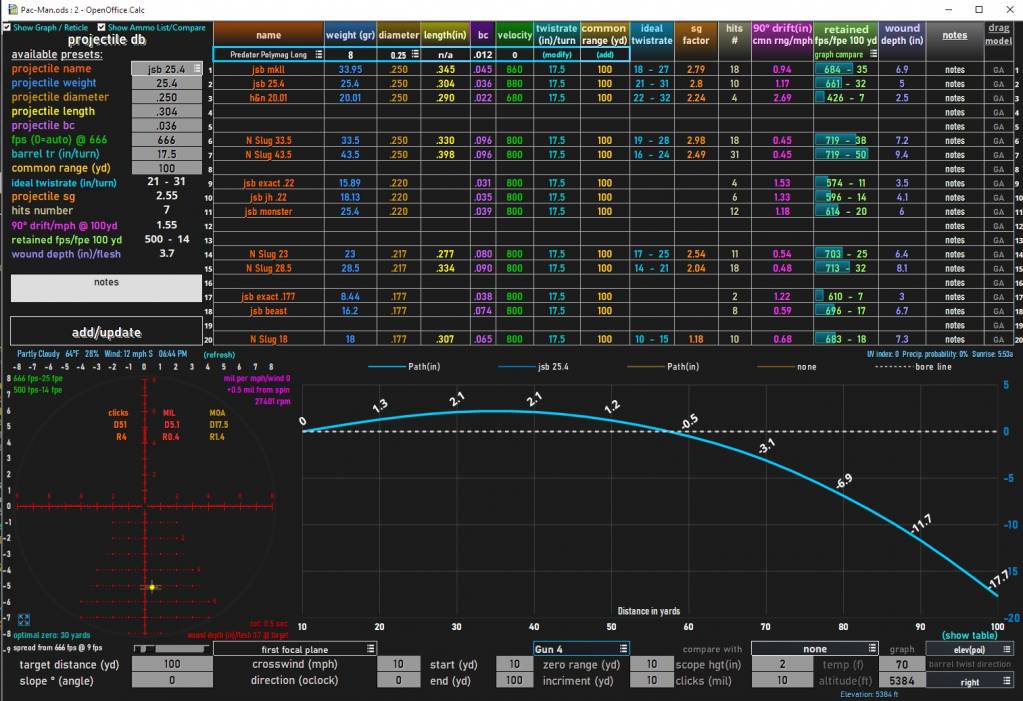Toggle the Show Graph / Reticle checkbox
1023x701 pixels.
point(7,27)
